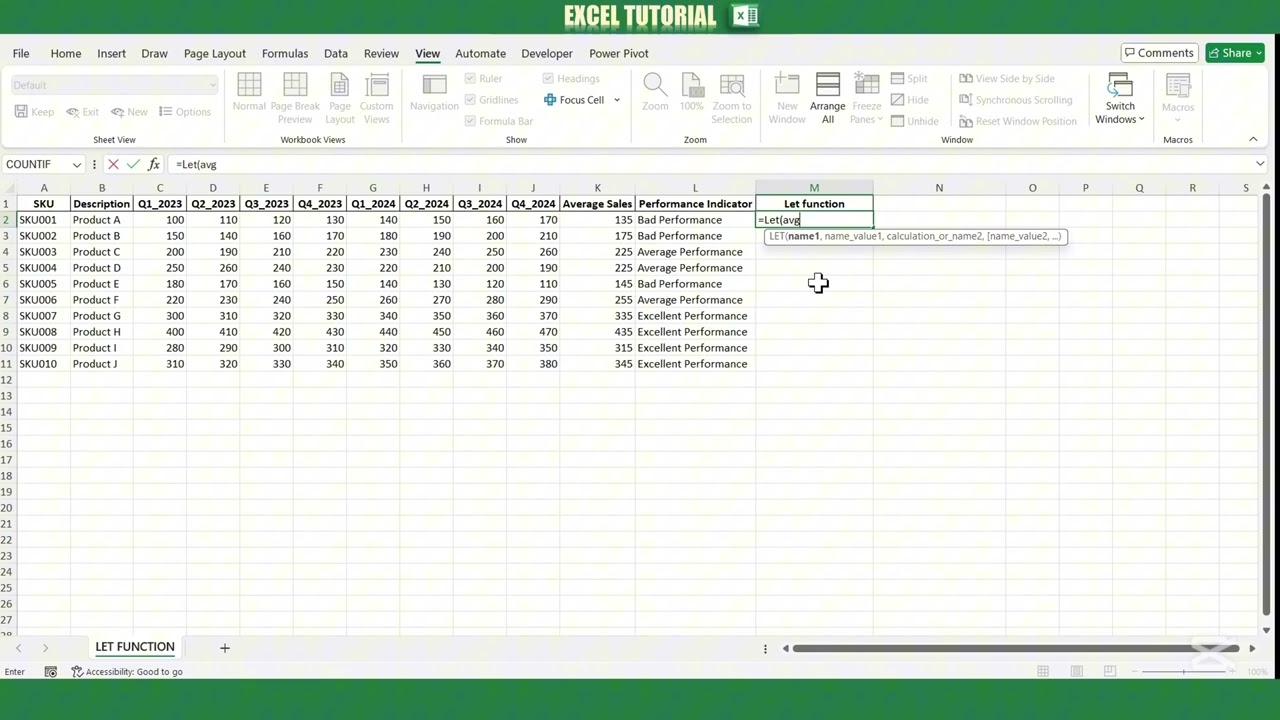Open the Macros button

1178,97
